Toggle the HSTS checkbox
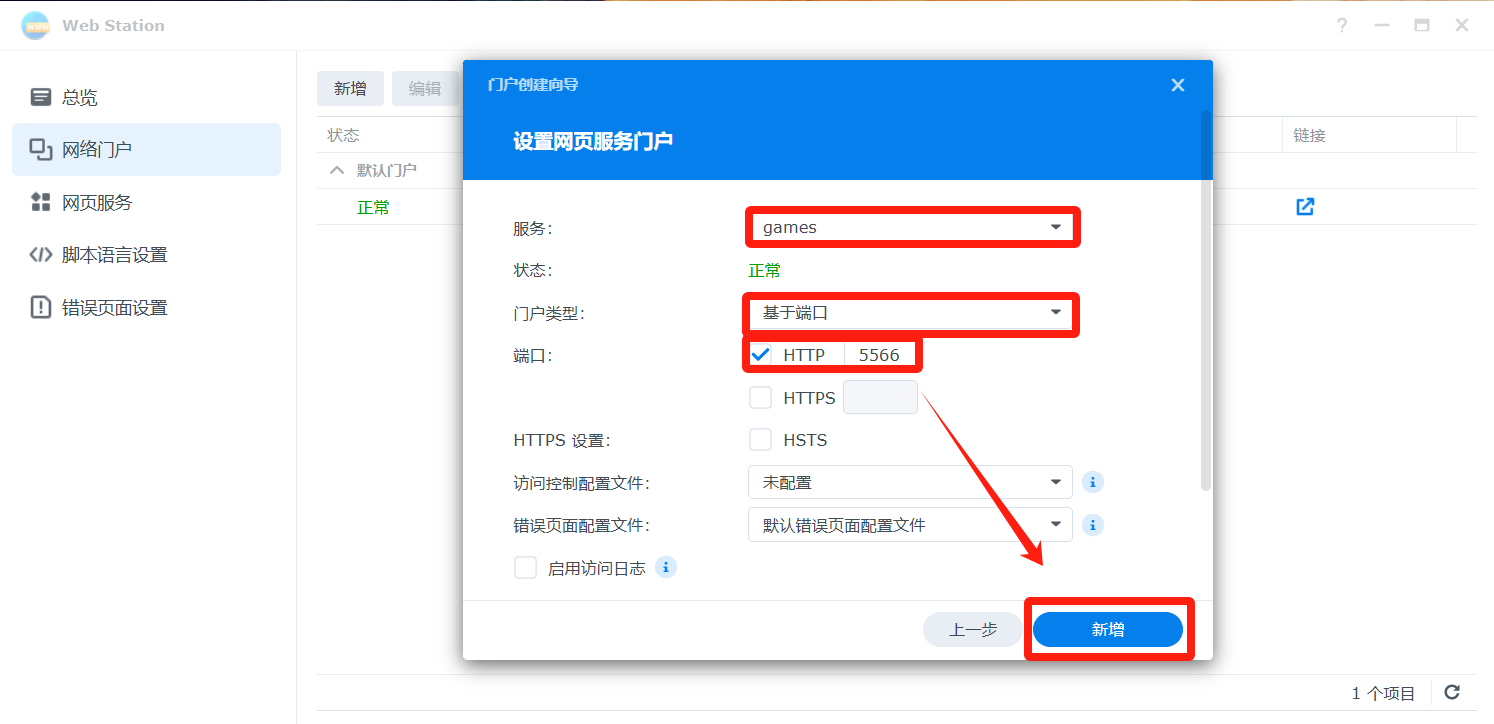 pos(761,440)
